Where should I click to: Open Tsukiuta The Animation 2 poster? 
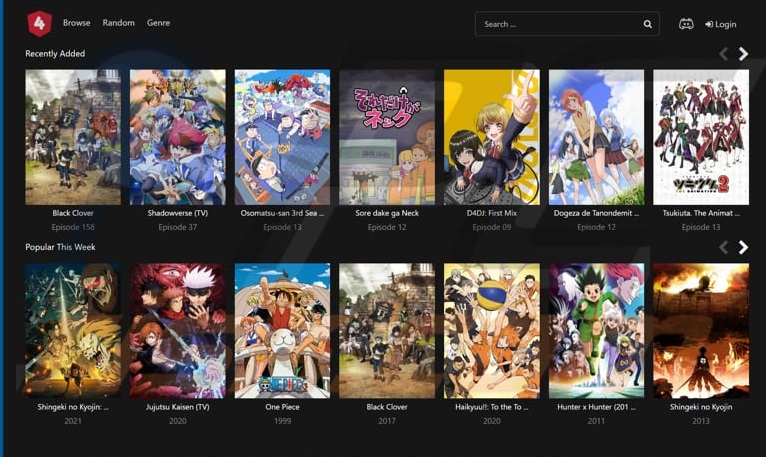click(701, 137)
